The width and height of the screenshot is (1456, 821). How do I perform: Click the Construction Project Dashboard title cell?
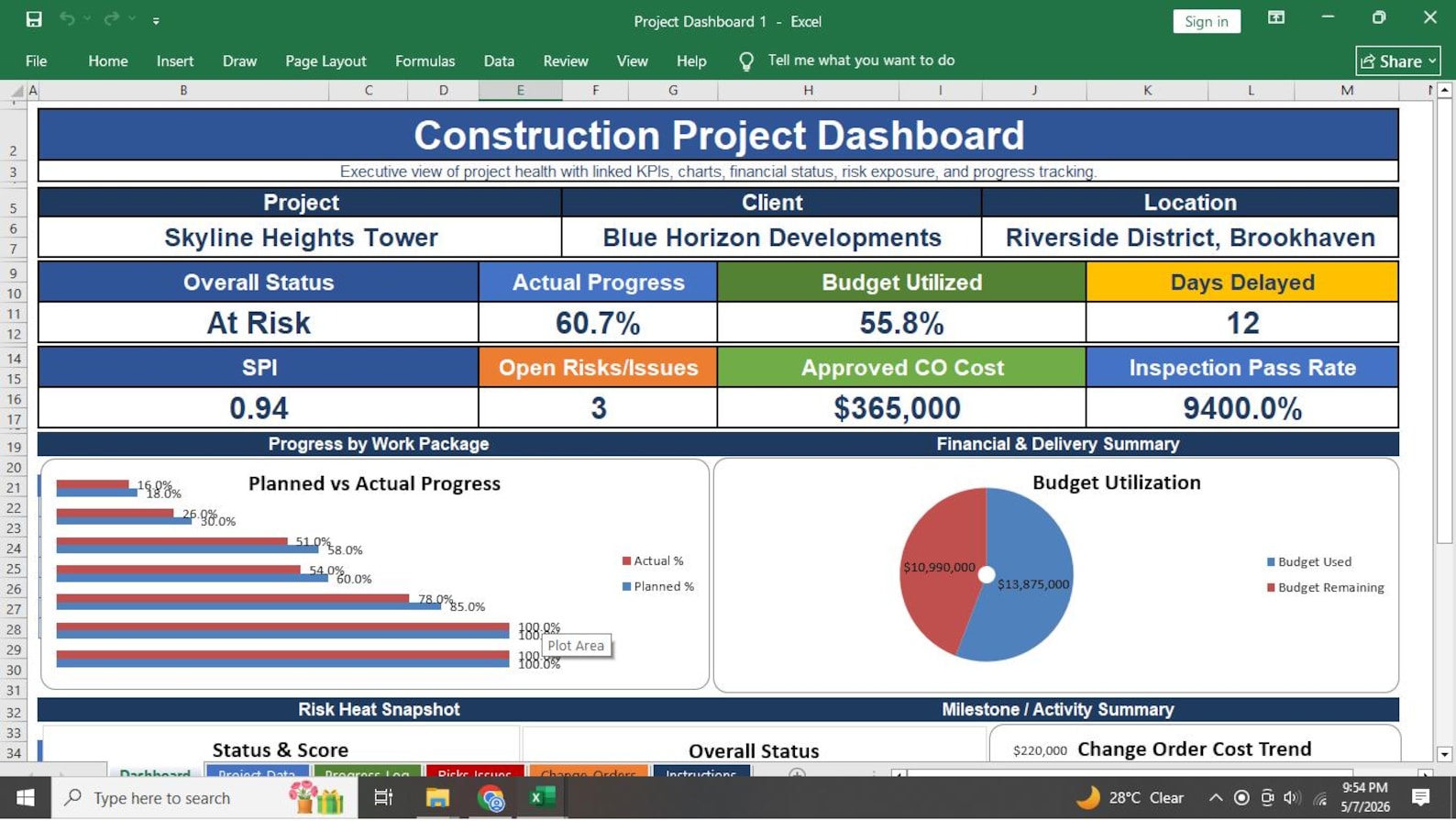pos(718,135)
